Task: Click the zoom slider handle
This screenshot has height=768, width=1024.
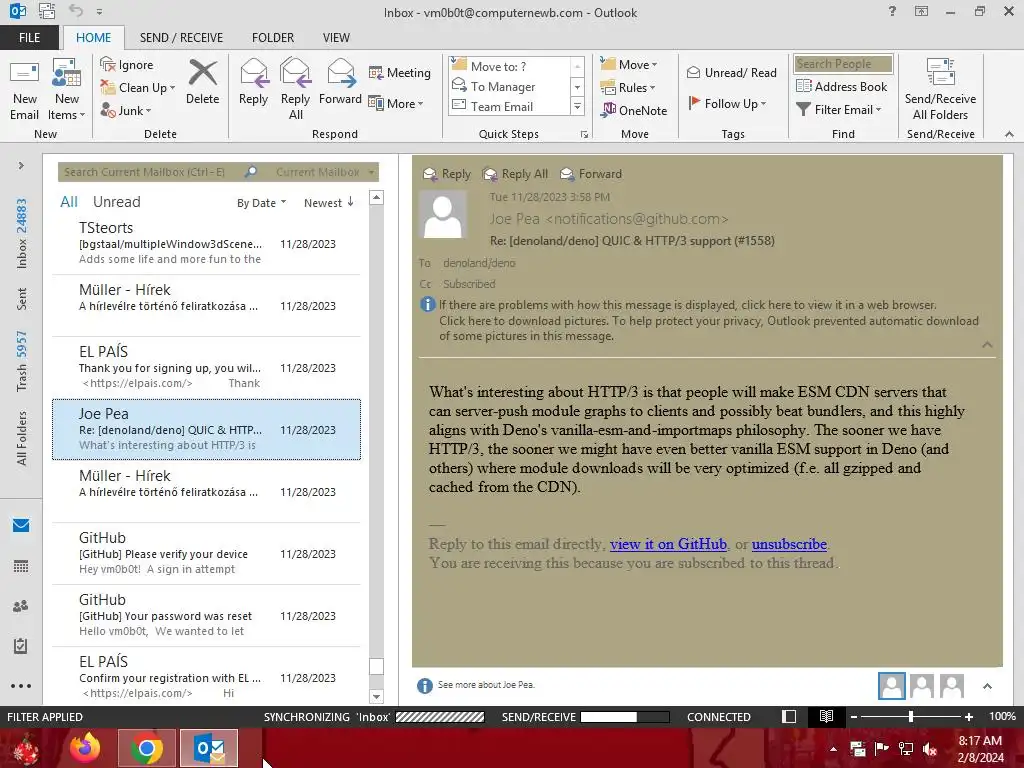Action: point(910,716)
